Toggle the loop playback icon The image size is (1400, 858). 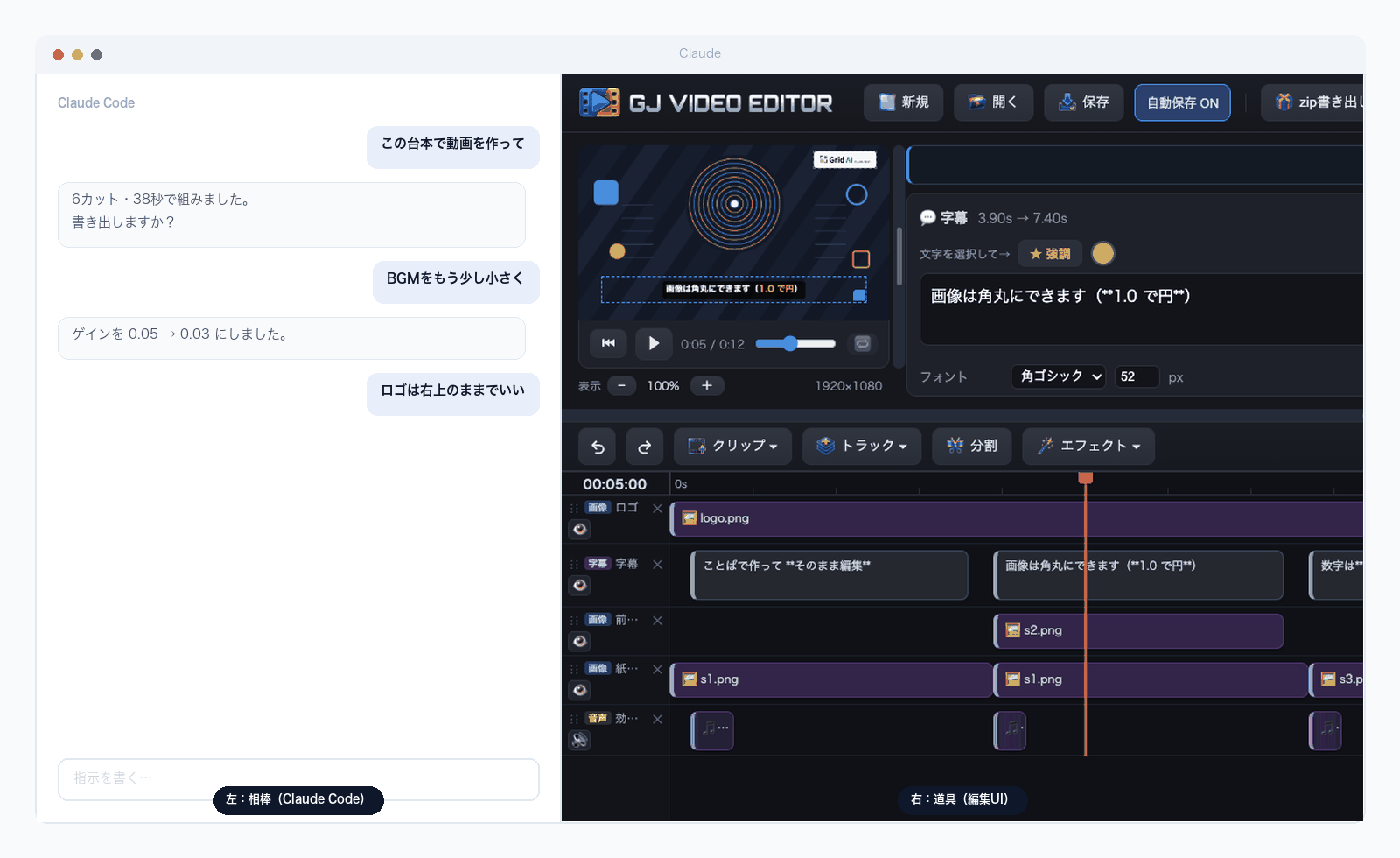coord(862,343)
